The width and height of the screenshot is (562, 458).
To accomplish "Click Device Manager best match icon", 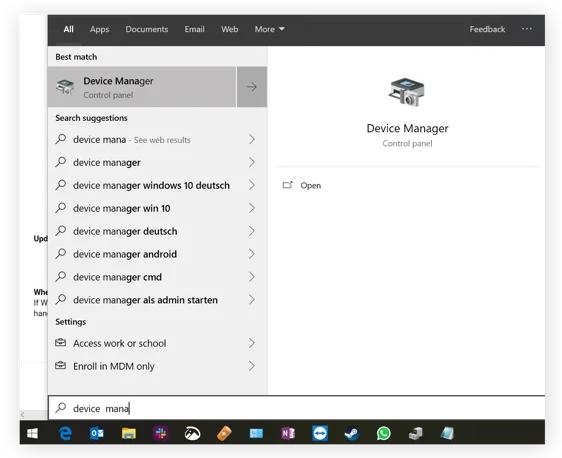I will tap(65, 87).
